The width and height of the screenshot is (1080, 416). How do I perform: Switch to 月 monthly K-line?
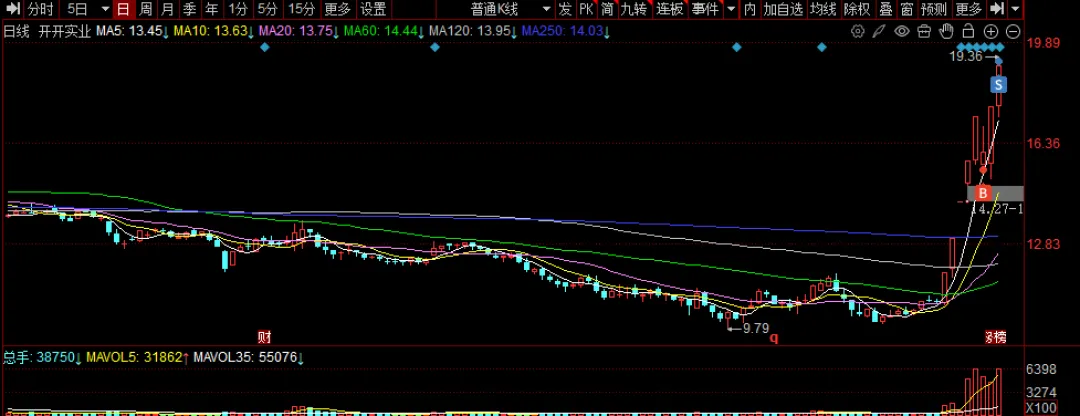pyautogui.click(x=167, y=10)
